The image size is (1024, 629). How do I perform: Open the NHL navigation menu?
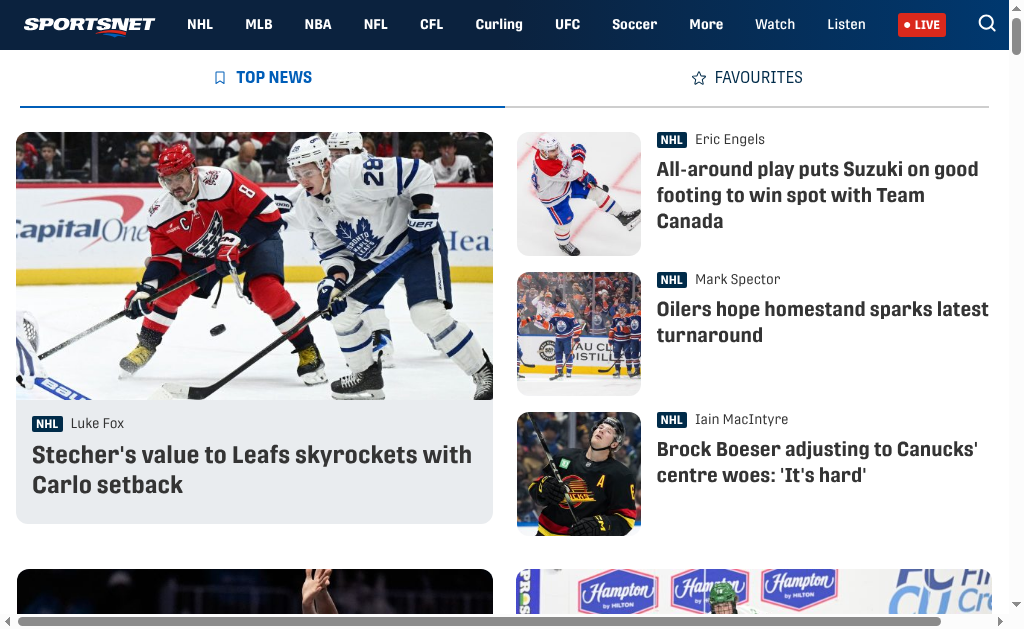[200, 24]
